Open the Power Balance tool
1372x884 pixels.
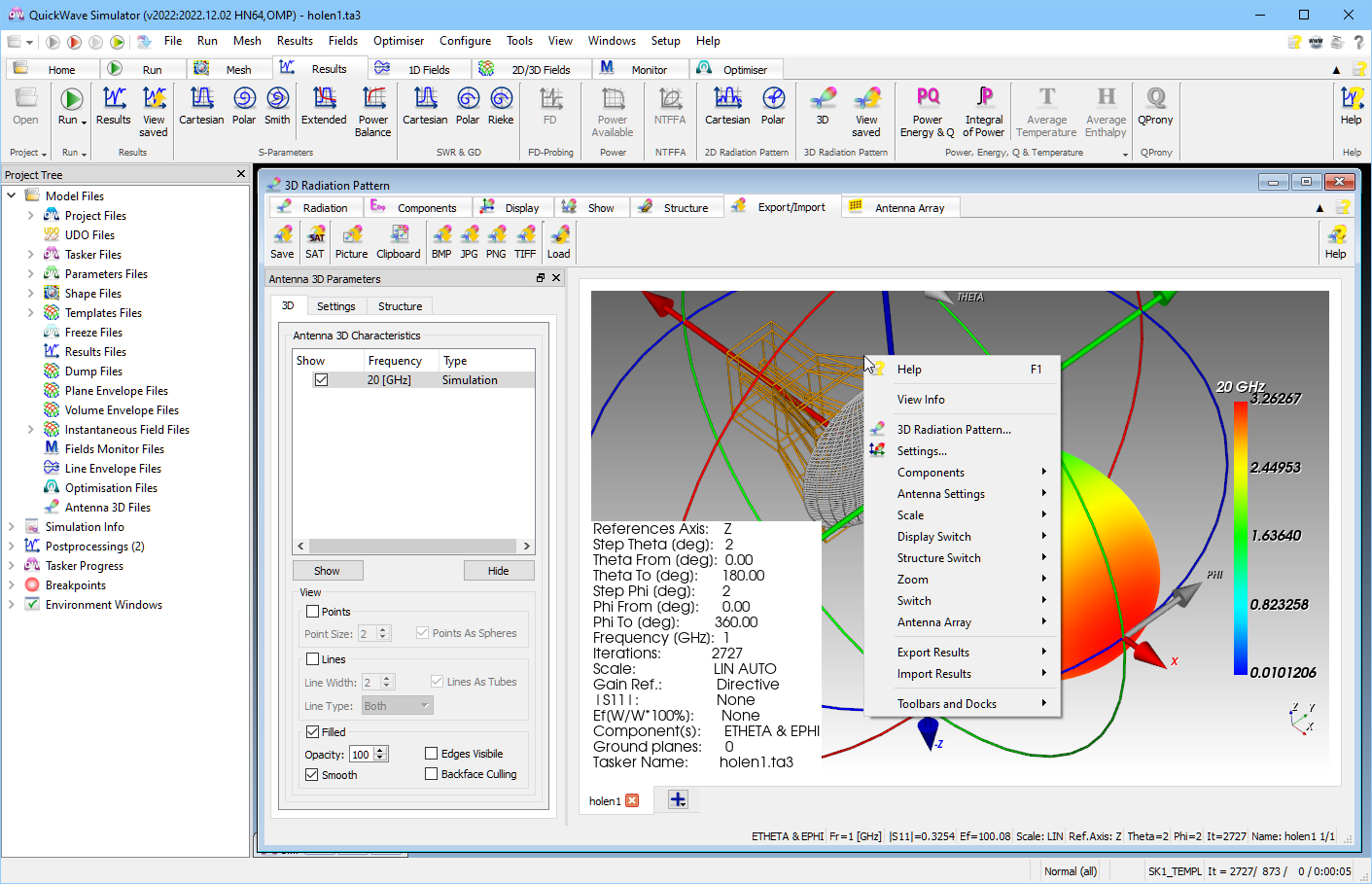point(373,112)
